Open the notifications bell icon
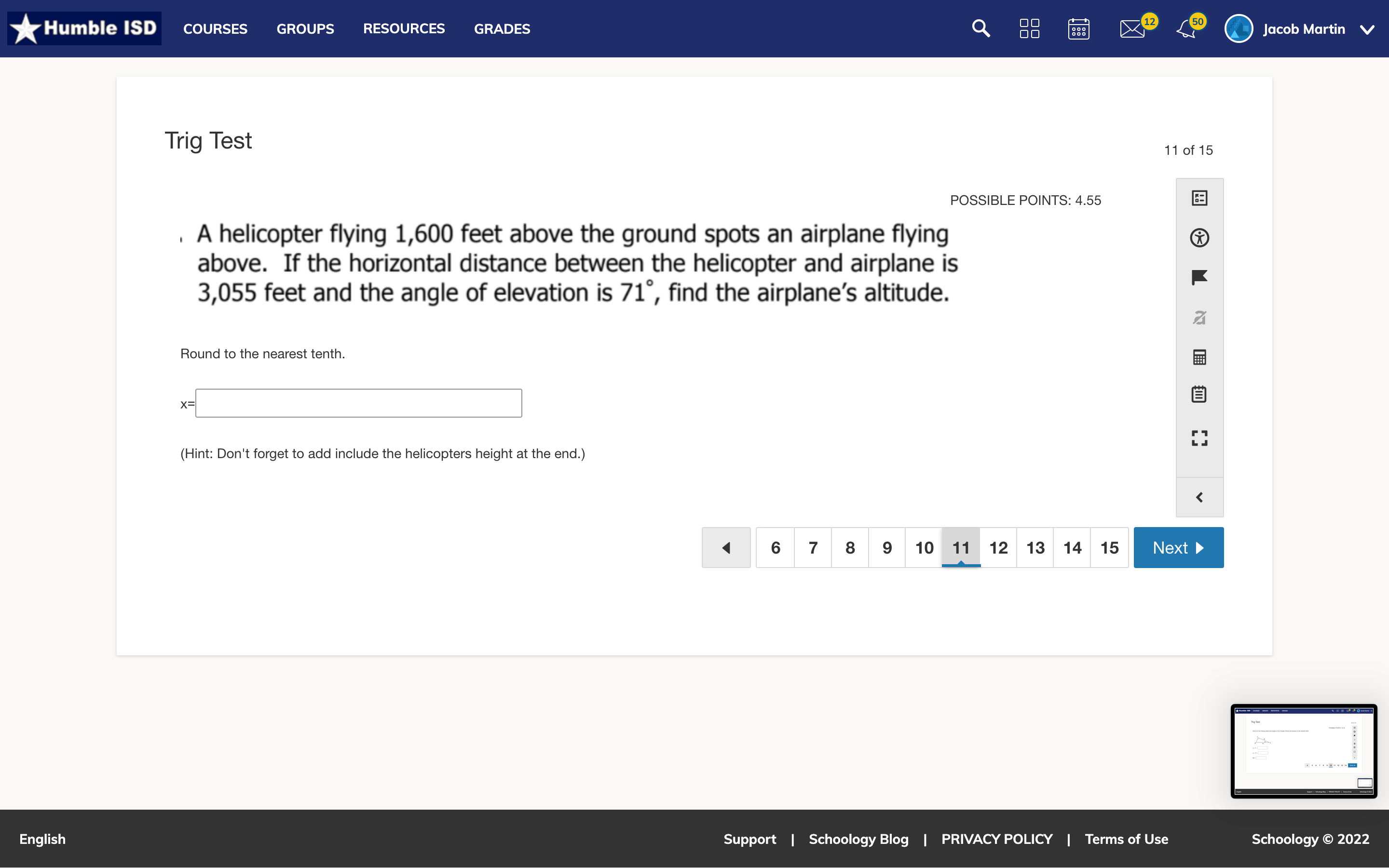 pyautogui.click(x=1186, y=29)
